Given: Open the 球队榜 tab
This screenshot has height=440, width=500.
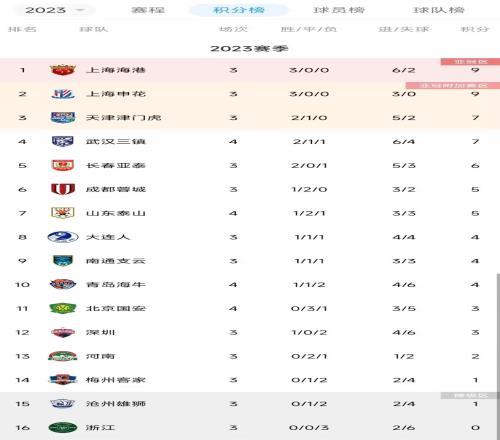Looking at the screenshot, I should click(x=438, y=10).
